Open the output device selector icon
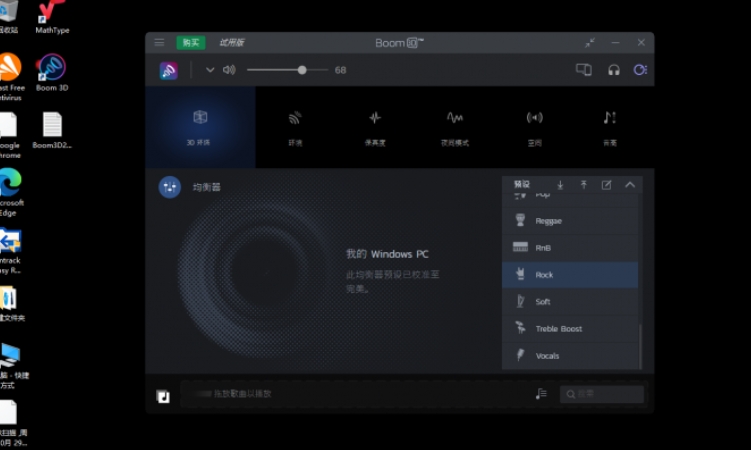 (x=583, y=70)
